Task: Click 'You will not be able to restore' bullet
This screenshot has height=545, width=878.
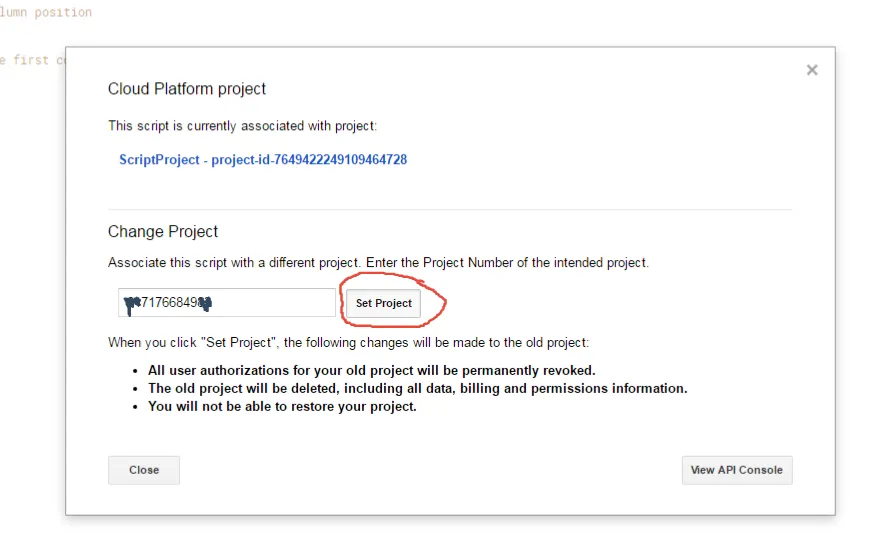Action: (x=282, y=407)
